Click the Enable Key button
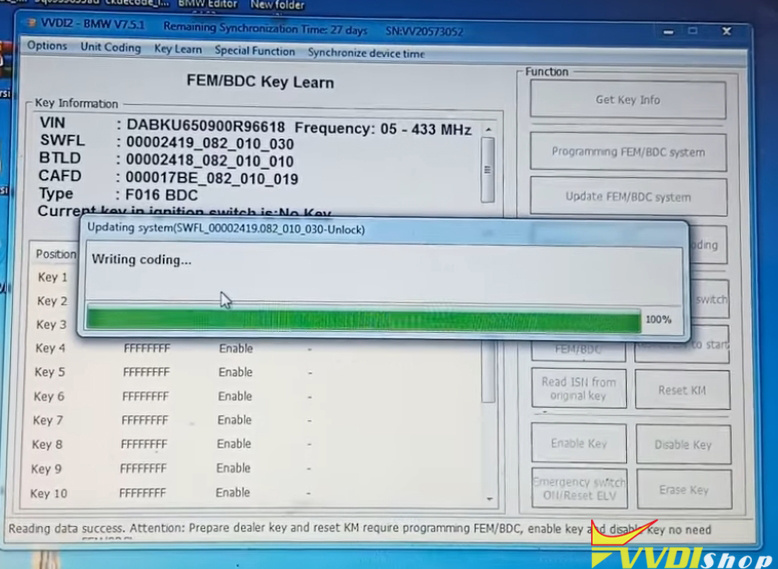The width and height of the screenshot is (778, 569). tap(579, 443)
